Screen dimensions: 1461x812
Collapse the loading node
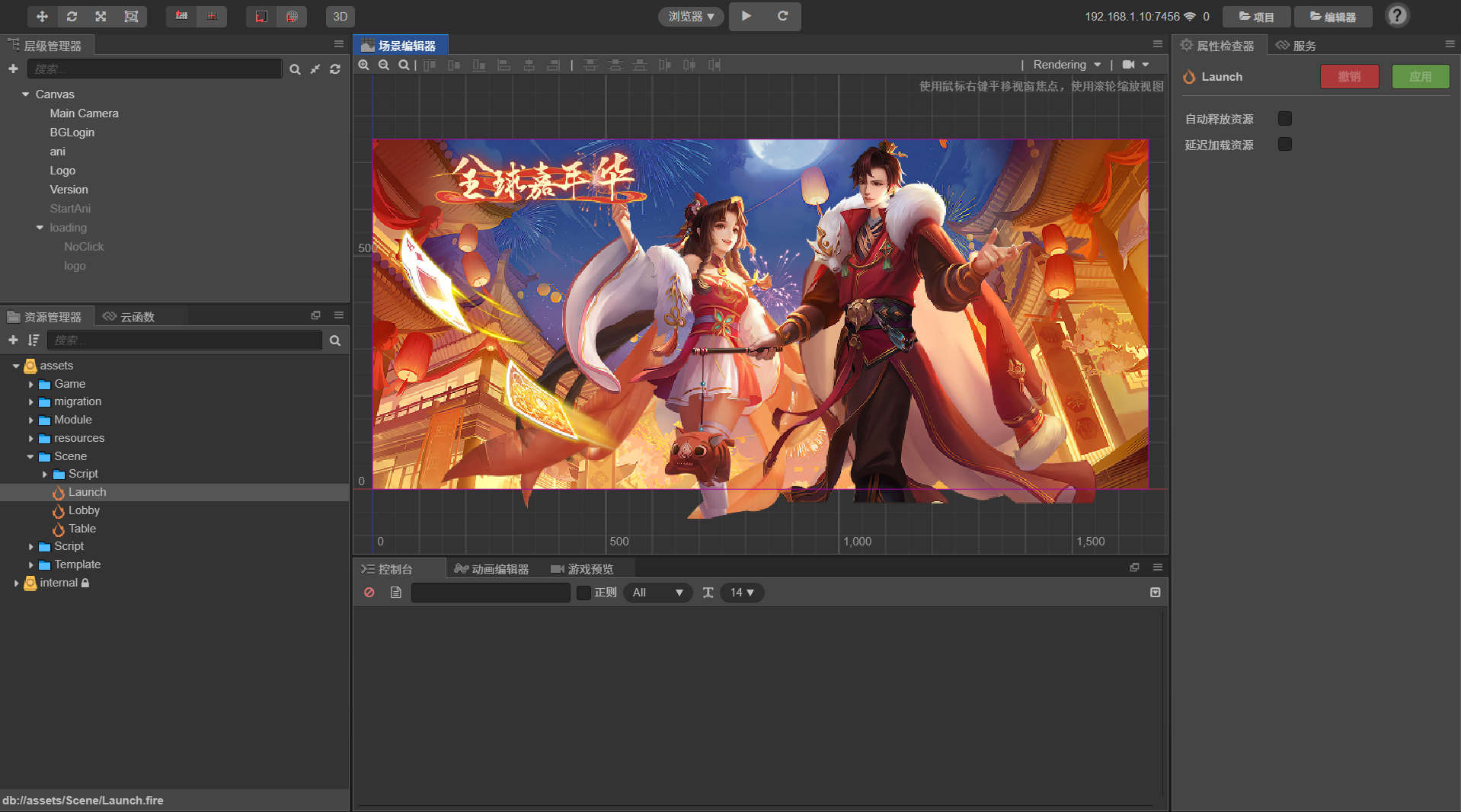click(40, 228)
